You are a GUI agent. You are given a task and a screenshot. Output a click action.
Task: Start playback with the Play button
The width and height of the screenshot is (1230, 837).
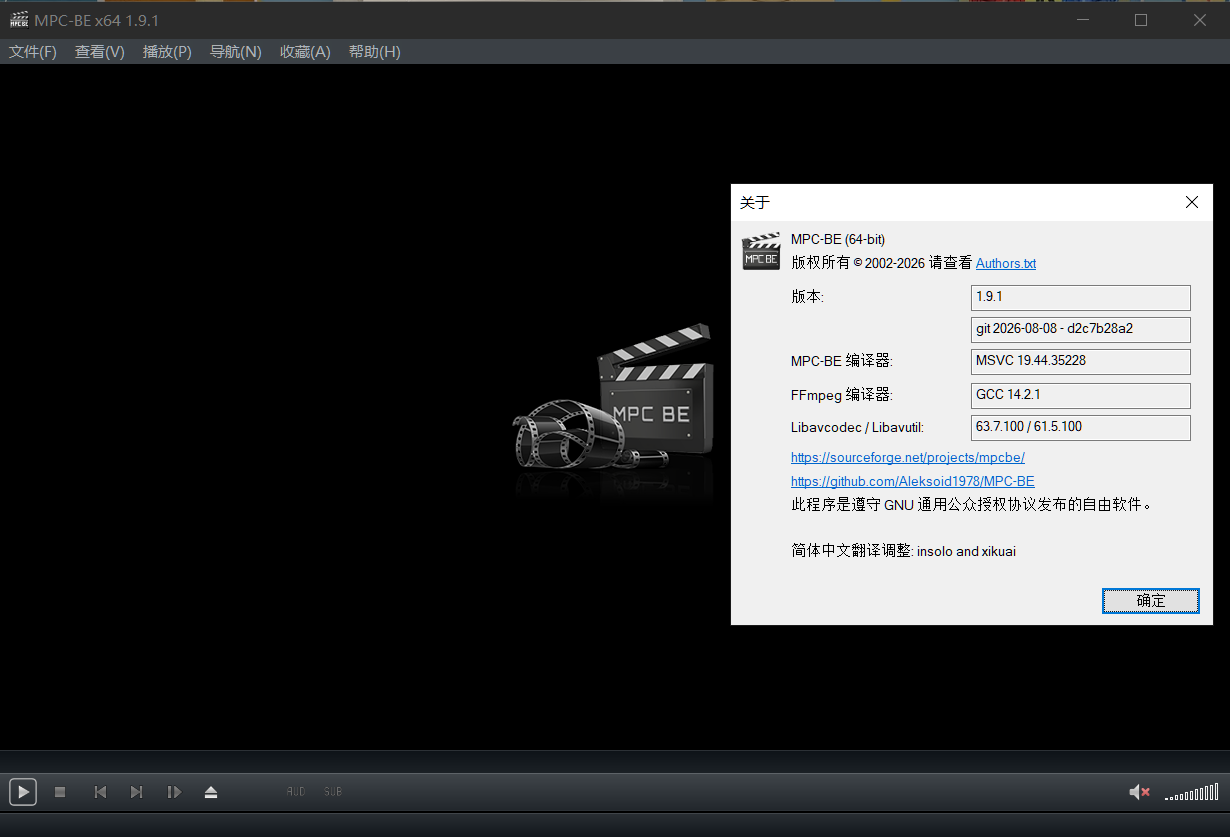point(23,792)
